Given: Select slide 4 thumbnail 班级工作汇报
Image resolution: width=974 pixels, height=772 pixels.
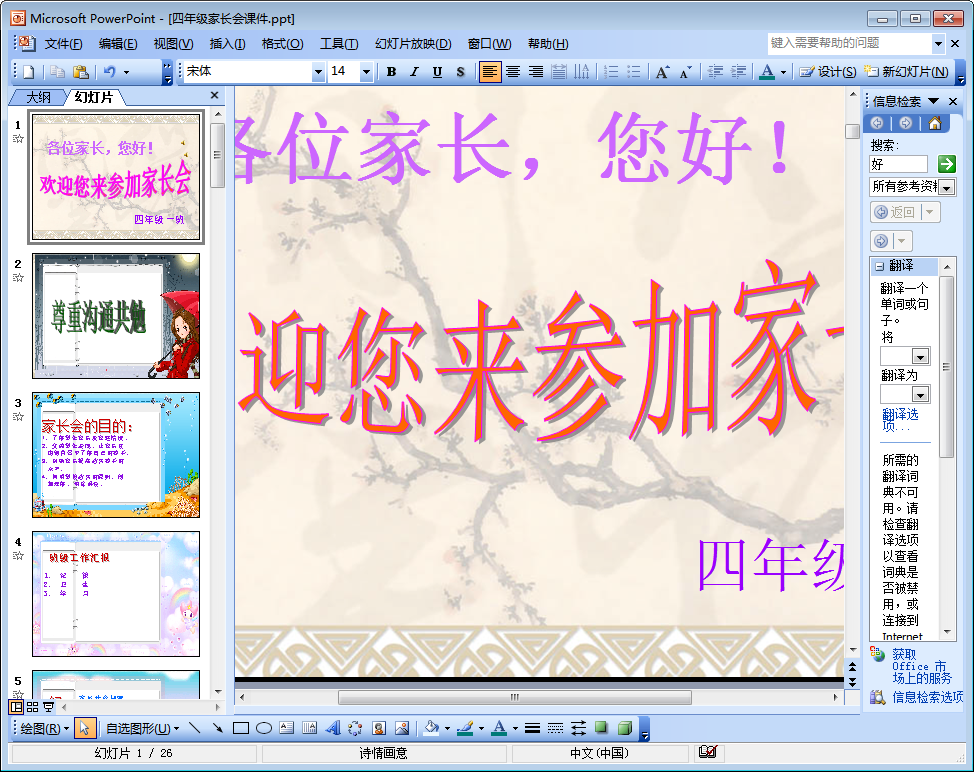Looking at the screenshot, I should tap(116, 594).
